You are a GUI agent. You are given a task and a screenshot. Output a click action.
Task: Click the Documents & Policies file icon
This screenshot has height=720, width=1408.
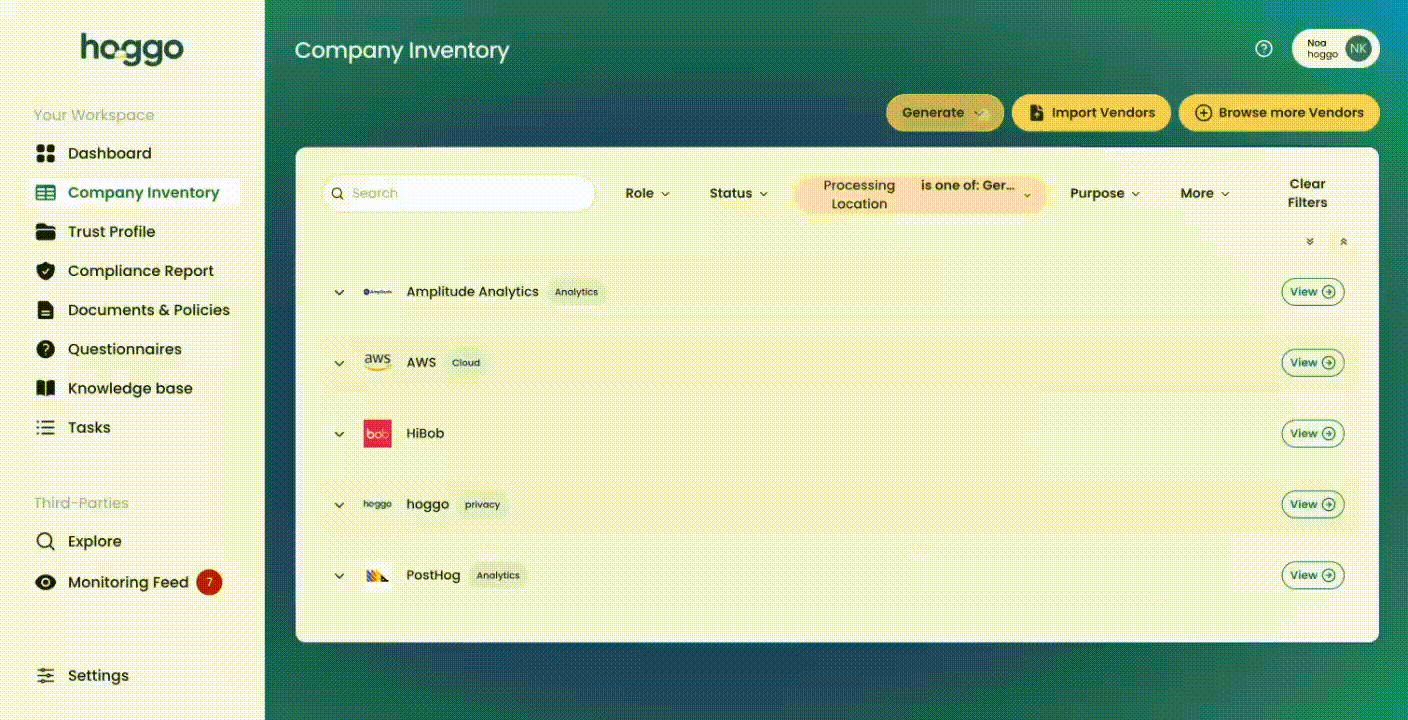click(x=45, y=310)
